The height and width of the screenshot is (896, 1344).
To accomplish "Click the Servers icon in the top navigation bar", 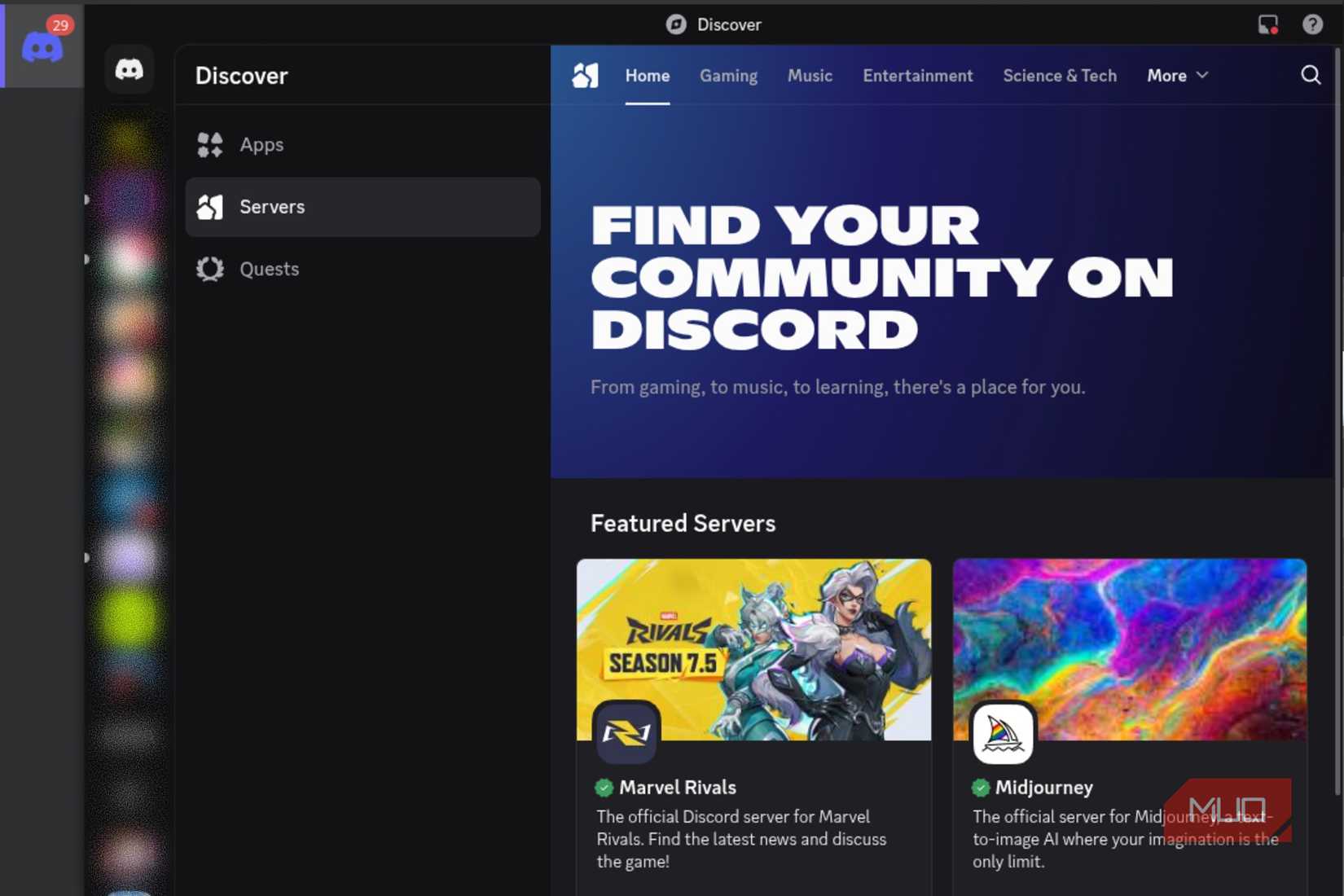I will 586,75.
